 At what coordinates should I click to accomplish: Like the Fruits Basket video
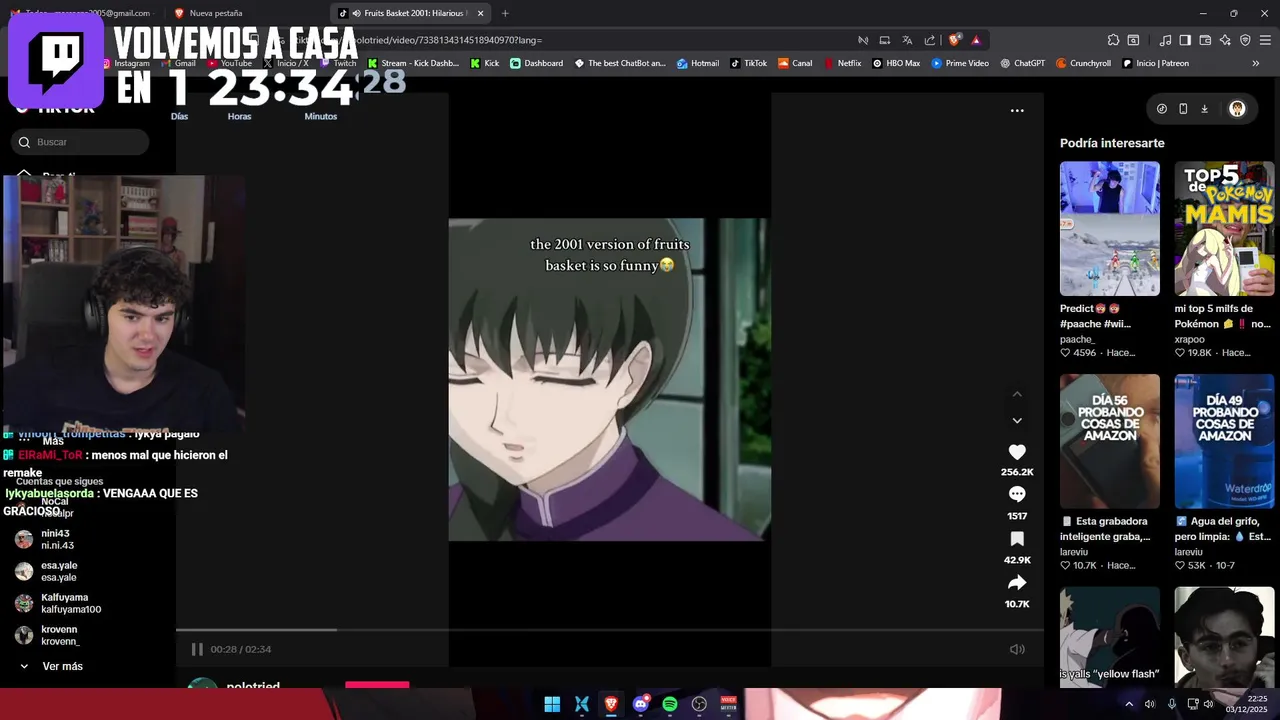pos(1017,452)
